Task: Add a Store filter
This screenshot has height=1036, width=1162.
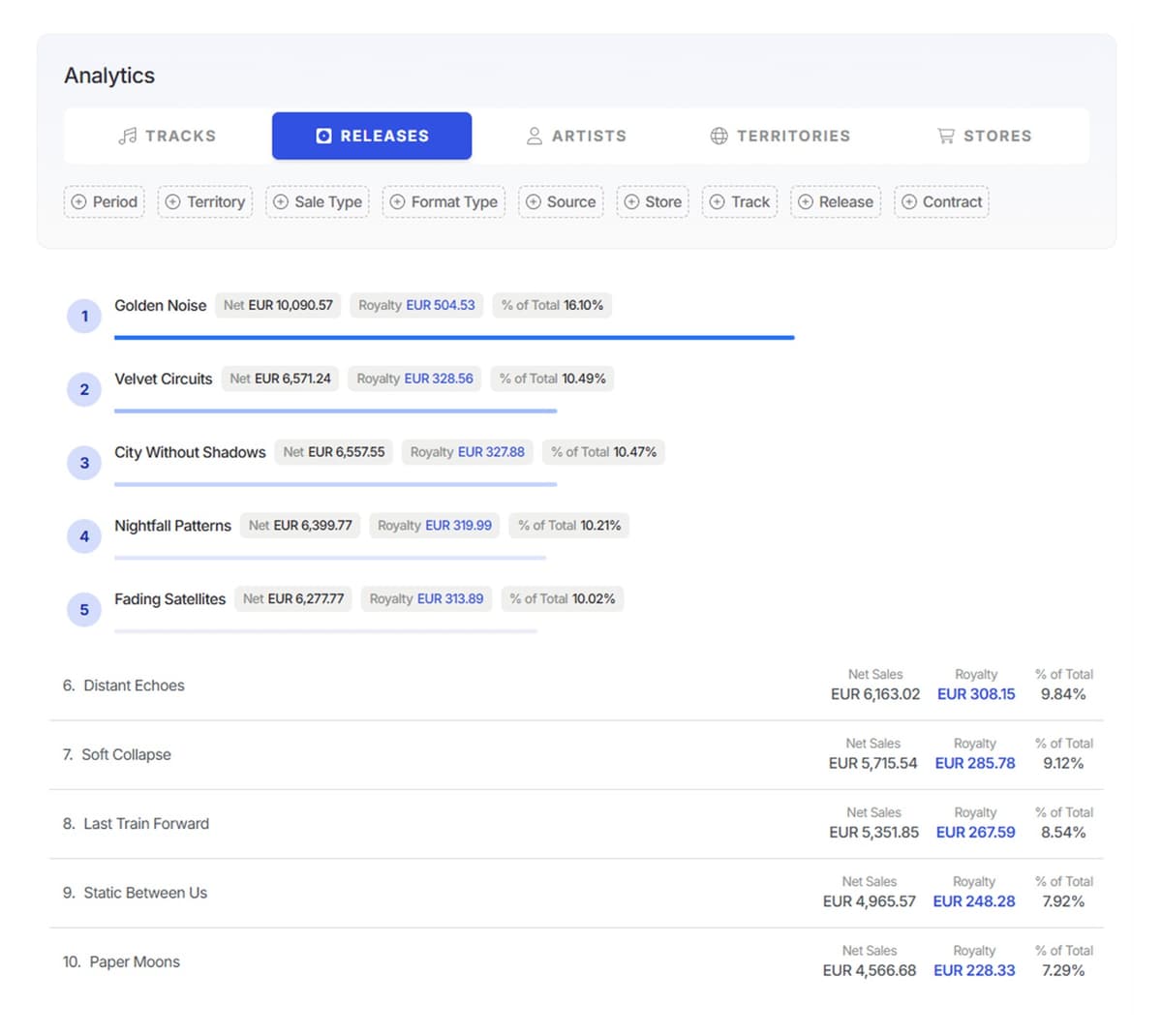Action: [653, 201]
